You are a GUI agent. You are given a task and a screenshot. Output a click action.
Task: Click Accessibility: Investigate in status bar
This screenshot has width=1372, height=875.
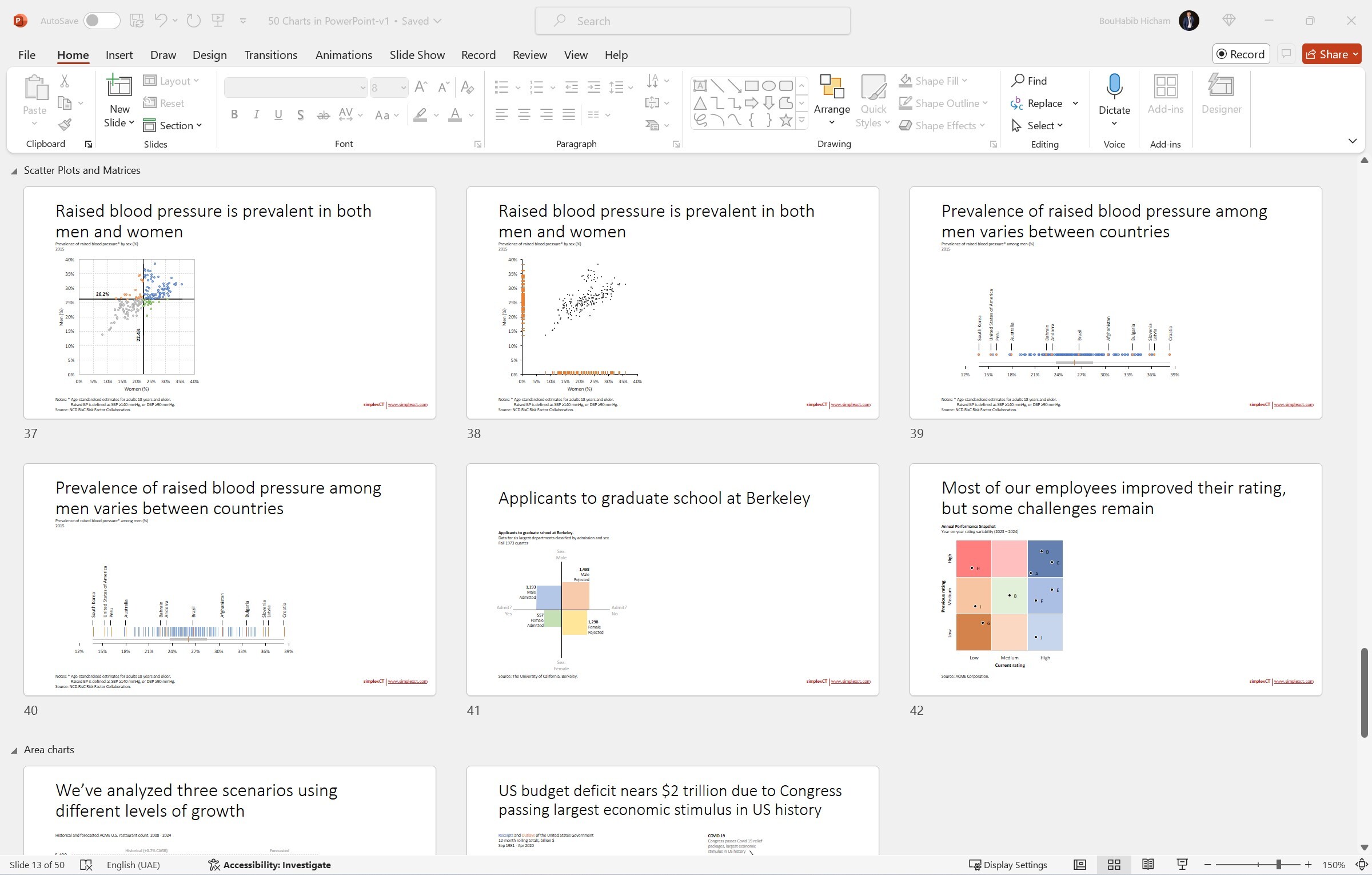pos(270,865)
